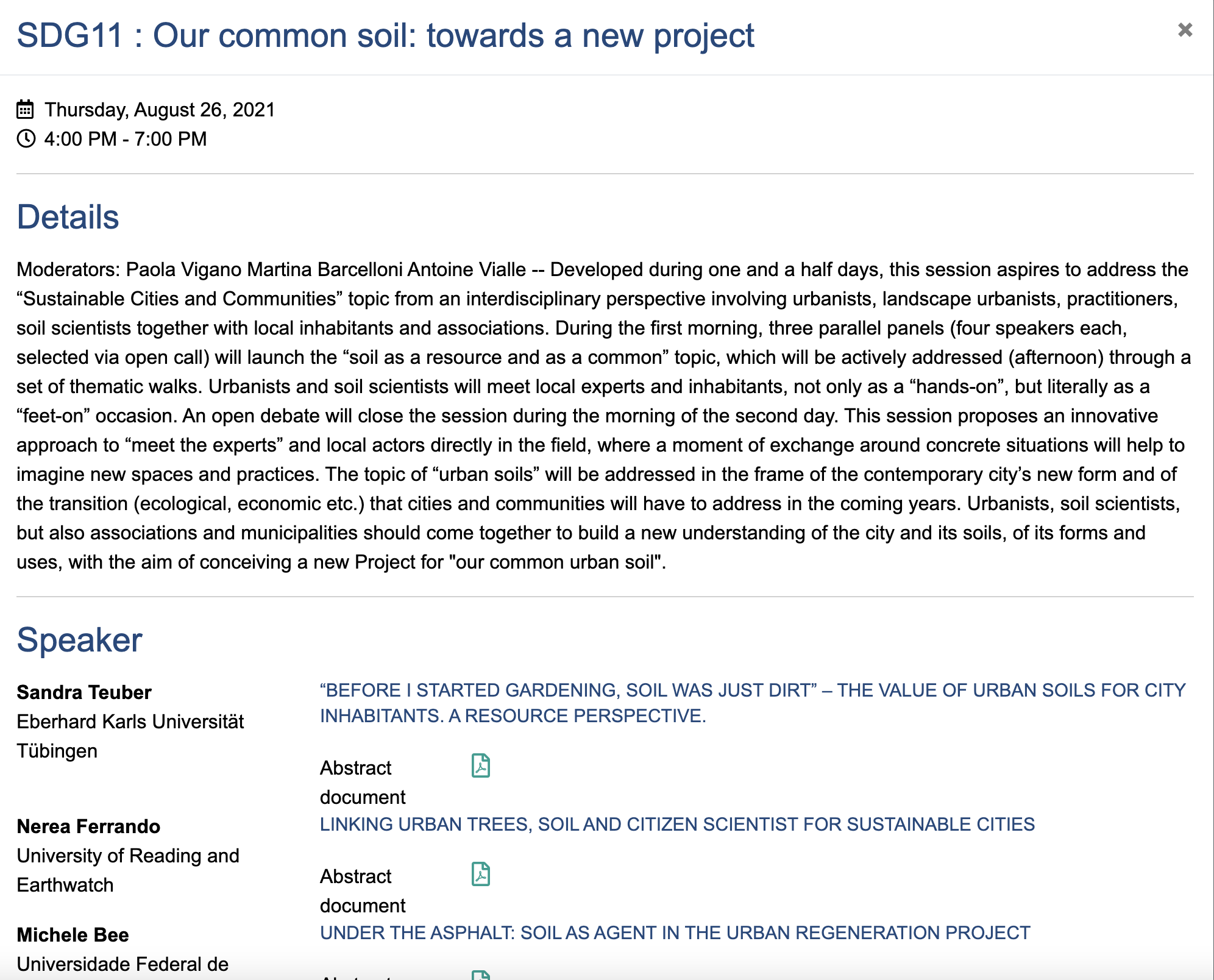Click the calendar icon beside the date
The width and height of the screenshot is (1214, 980).
(25, 110)
